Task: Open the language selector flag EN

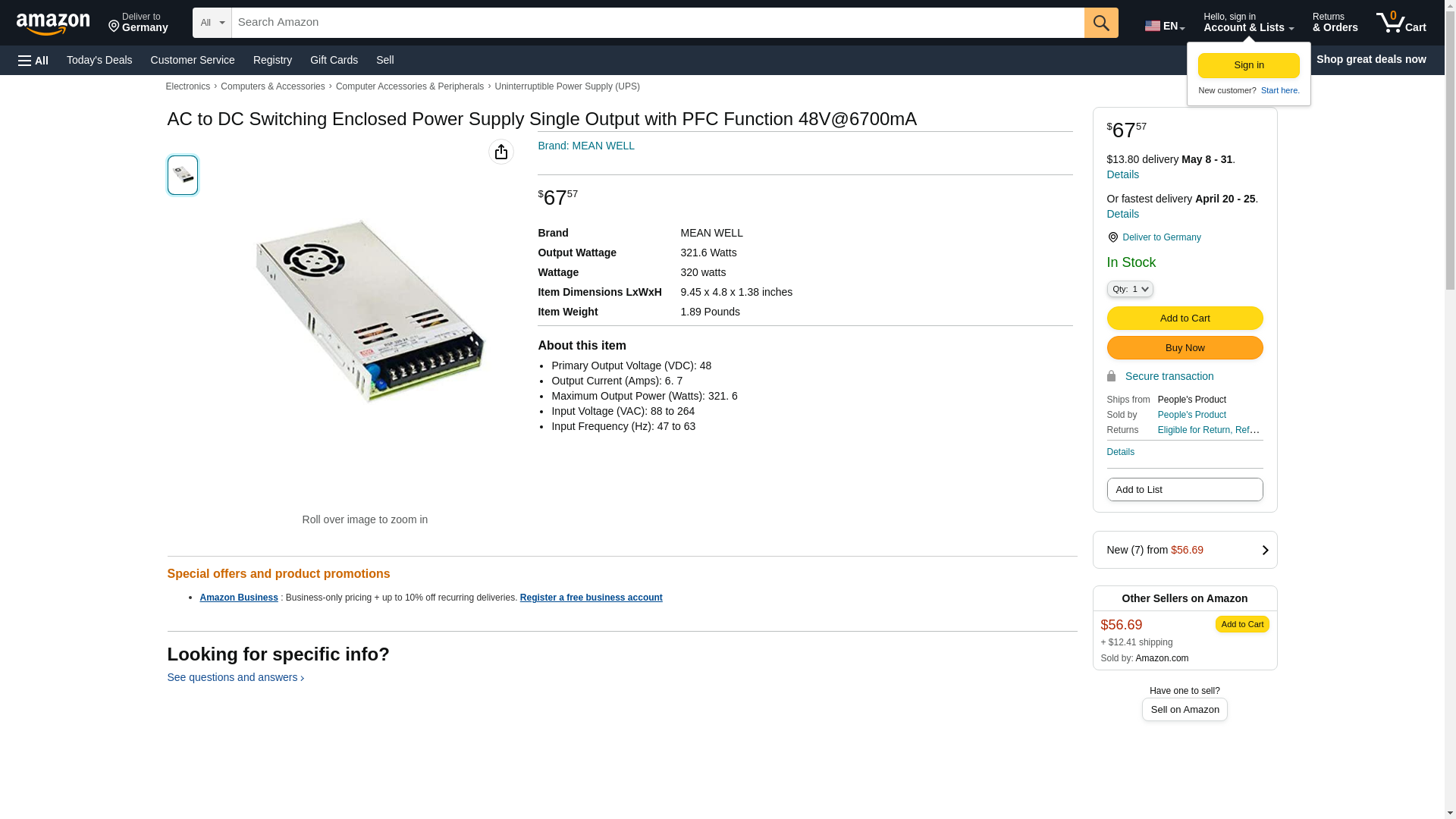Action: 1165,26
